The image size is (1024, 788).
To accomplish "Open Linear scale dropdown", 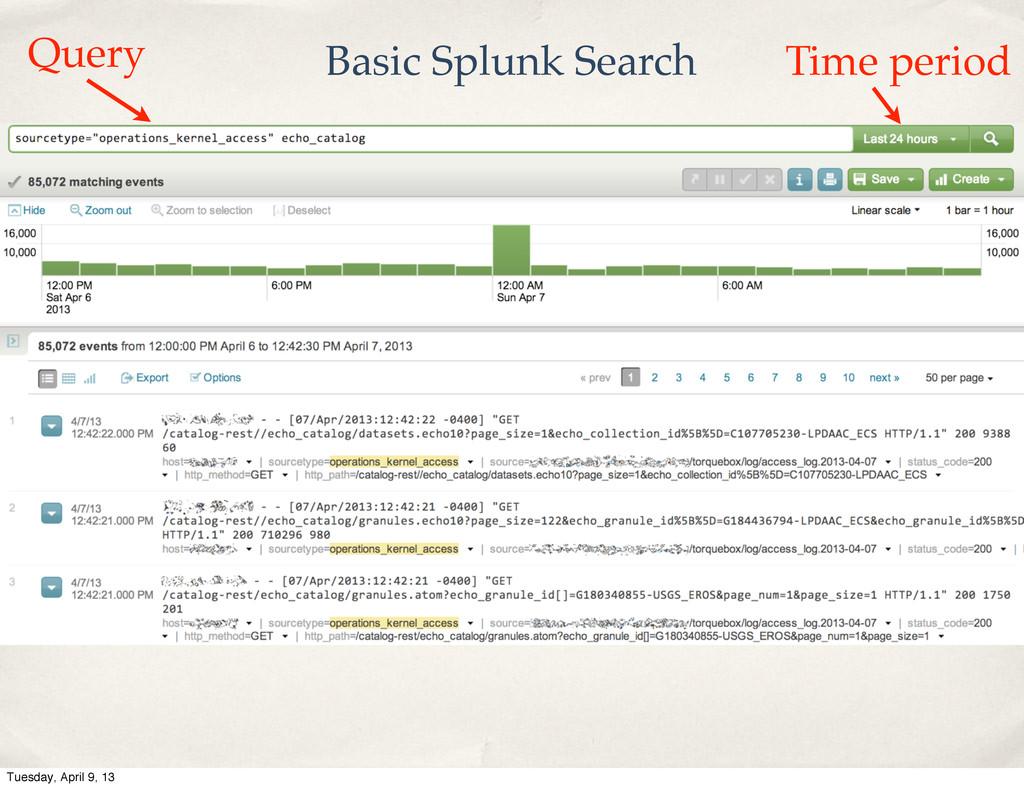I will [x=885, y=210].
